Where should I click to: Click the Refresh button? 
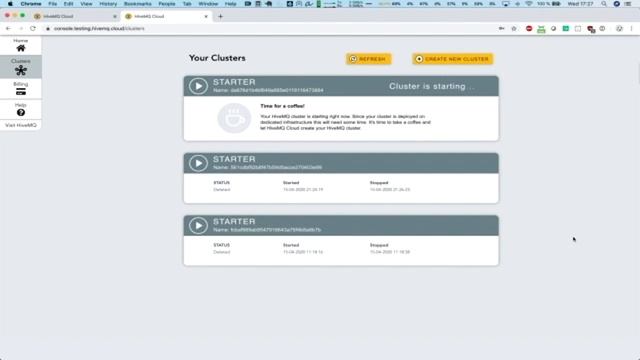369,59
